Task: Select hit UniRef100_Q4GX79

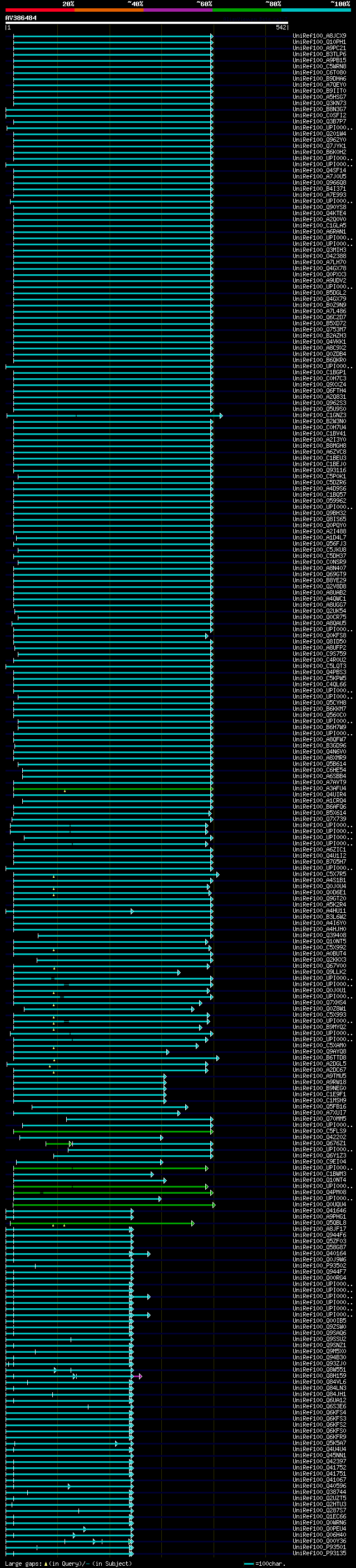Action: [319, 299]
